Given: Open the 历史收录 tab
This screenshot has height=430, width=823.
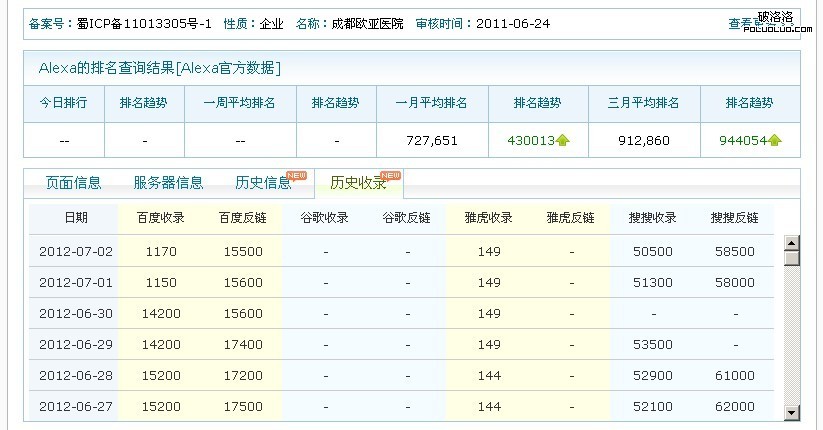Looking at the screenshot, I should point(358,183).
